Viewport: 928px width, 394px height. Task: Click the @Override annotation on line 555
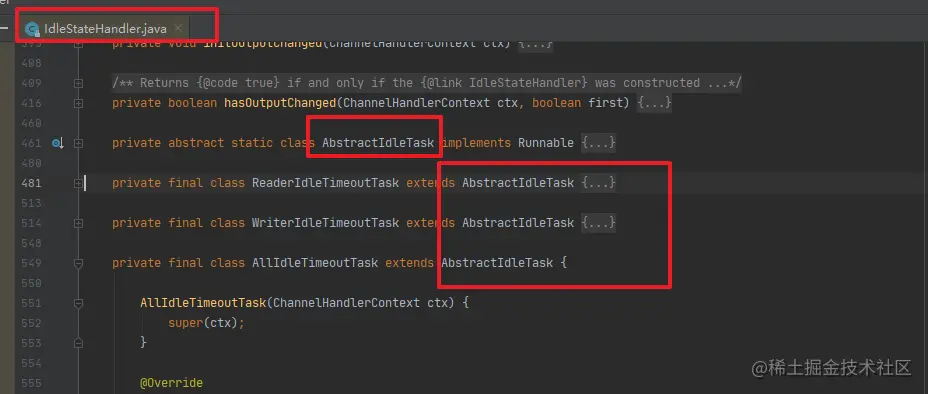point(172,383)
